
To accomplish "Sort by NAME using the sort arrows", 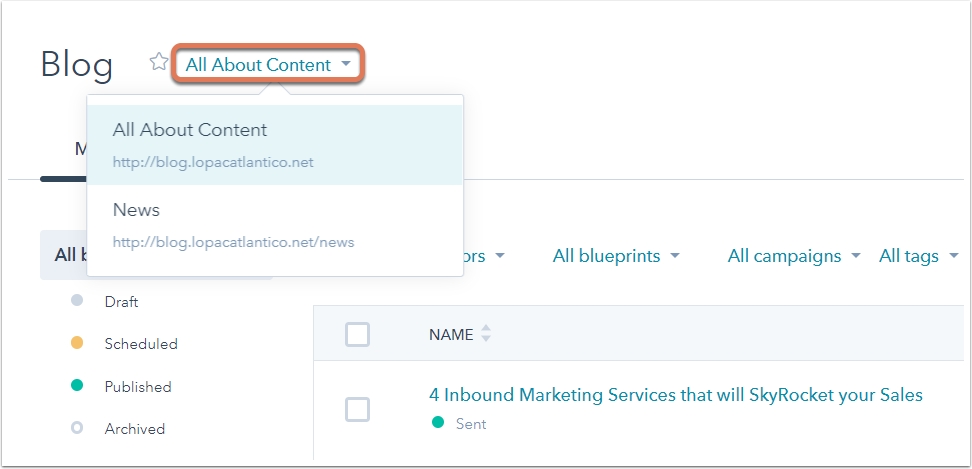I will (x=486, y=334).
